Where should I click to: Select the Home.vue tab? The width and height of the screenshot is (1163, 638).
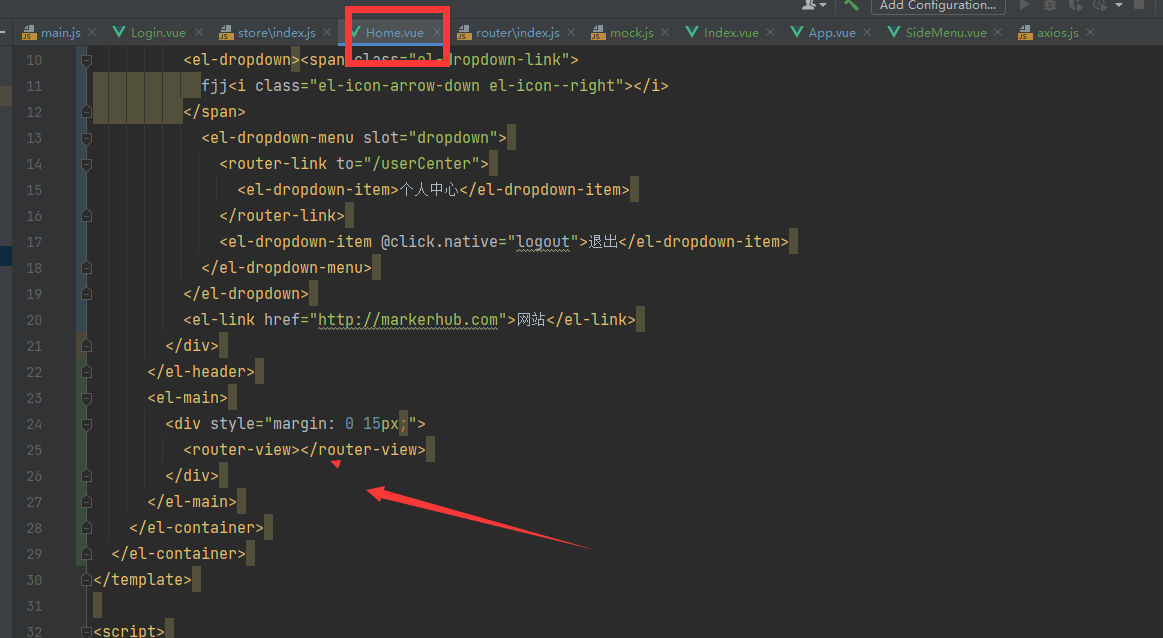coord(395,33)
